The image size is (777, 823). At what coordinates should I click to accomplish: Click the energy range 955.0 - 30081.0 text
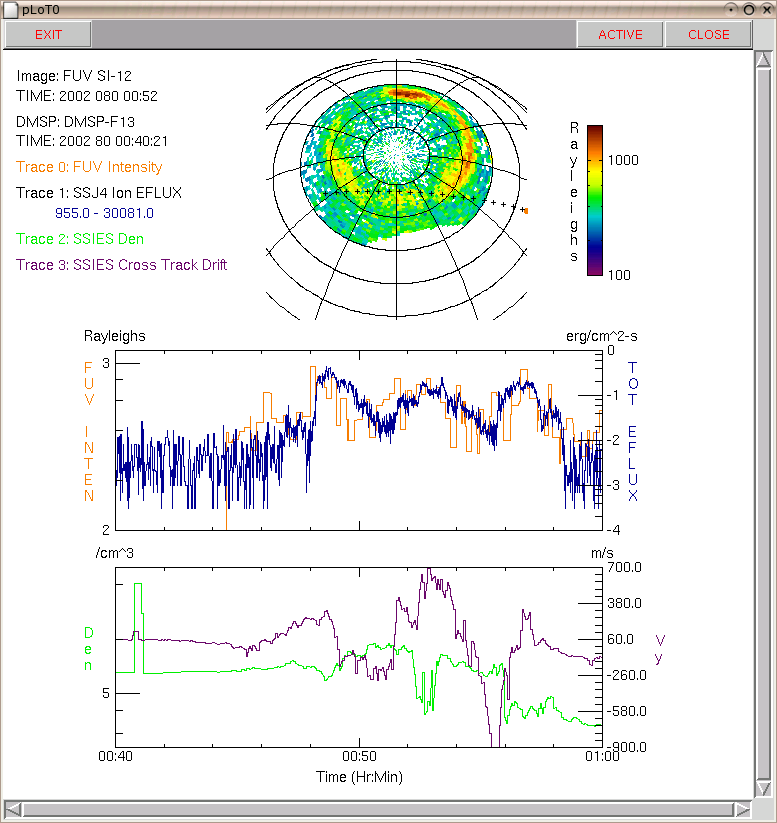point(104,213)
